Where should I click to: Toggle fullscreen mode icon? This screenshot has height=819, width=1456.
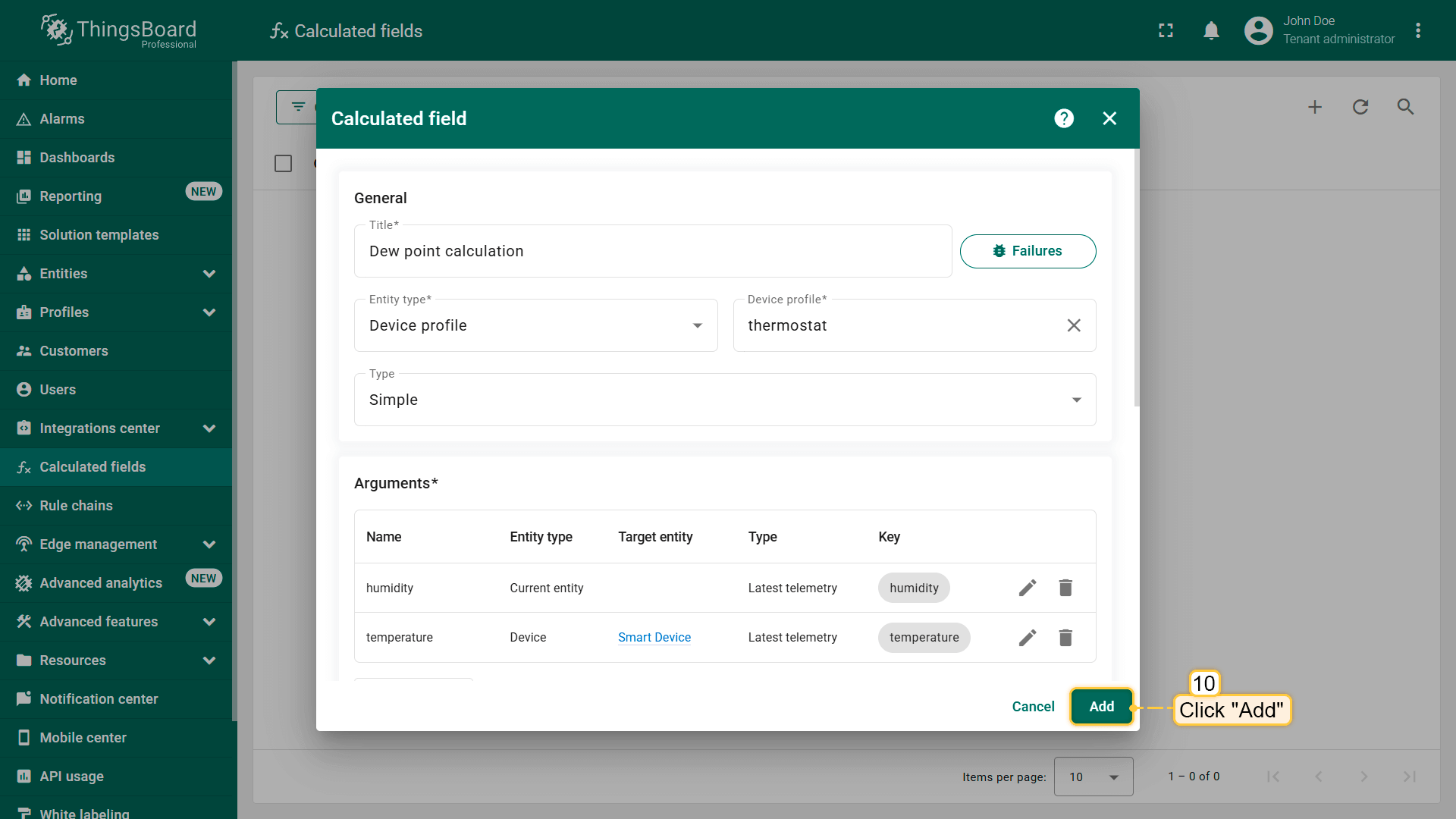point(1166,31)
